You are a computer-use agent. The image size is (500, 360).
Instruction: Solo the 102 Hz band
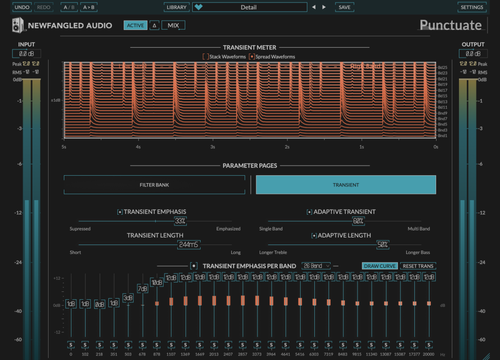[x=85, y=345]
